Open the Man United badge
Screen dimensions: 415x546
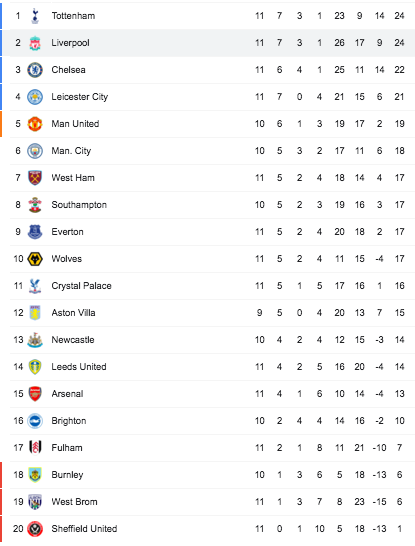[35, 124]
